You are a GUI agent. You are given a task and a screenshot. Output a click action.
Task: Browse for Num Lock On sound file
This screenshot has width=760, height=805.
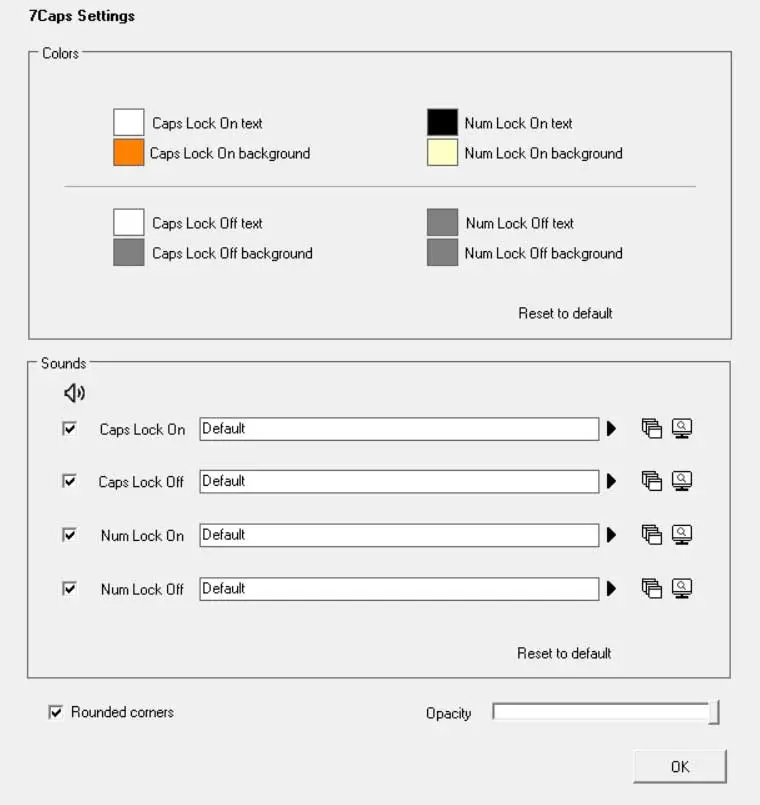point(682,535)
